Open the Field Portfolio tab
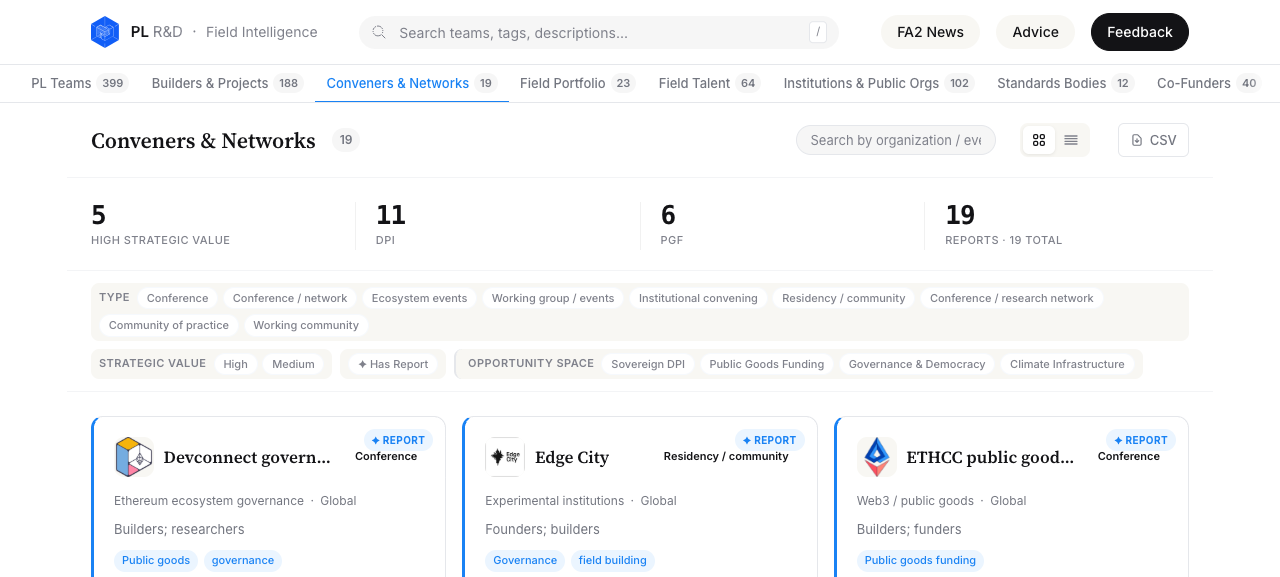This screenshot has height=577, width=1280. pyautogui.click(x=578, y=83)
